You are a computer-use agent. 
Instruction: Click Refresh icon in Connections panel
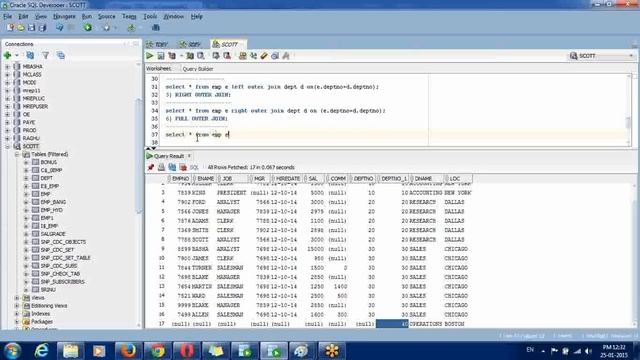30,55
